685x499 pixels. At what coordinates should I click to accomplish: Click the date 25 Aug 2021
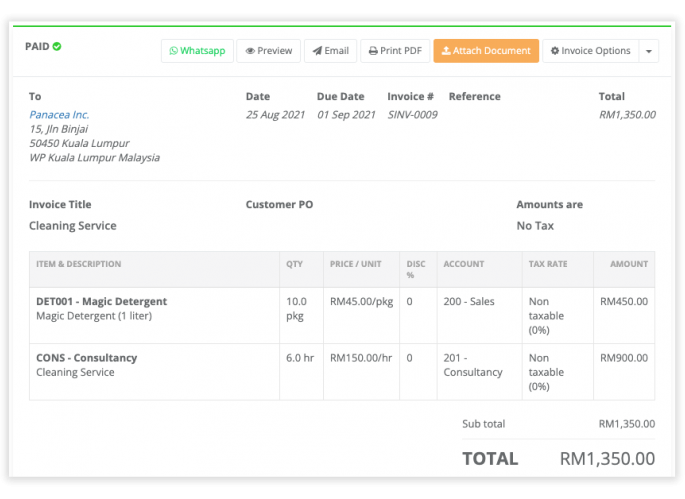[x=275, y=114]
